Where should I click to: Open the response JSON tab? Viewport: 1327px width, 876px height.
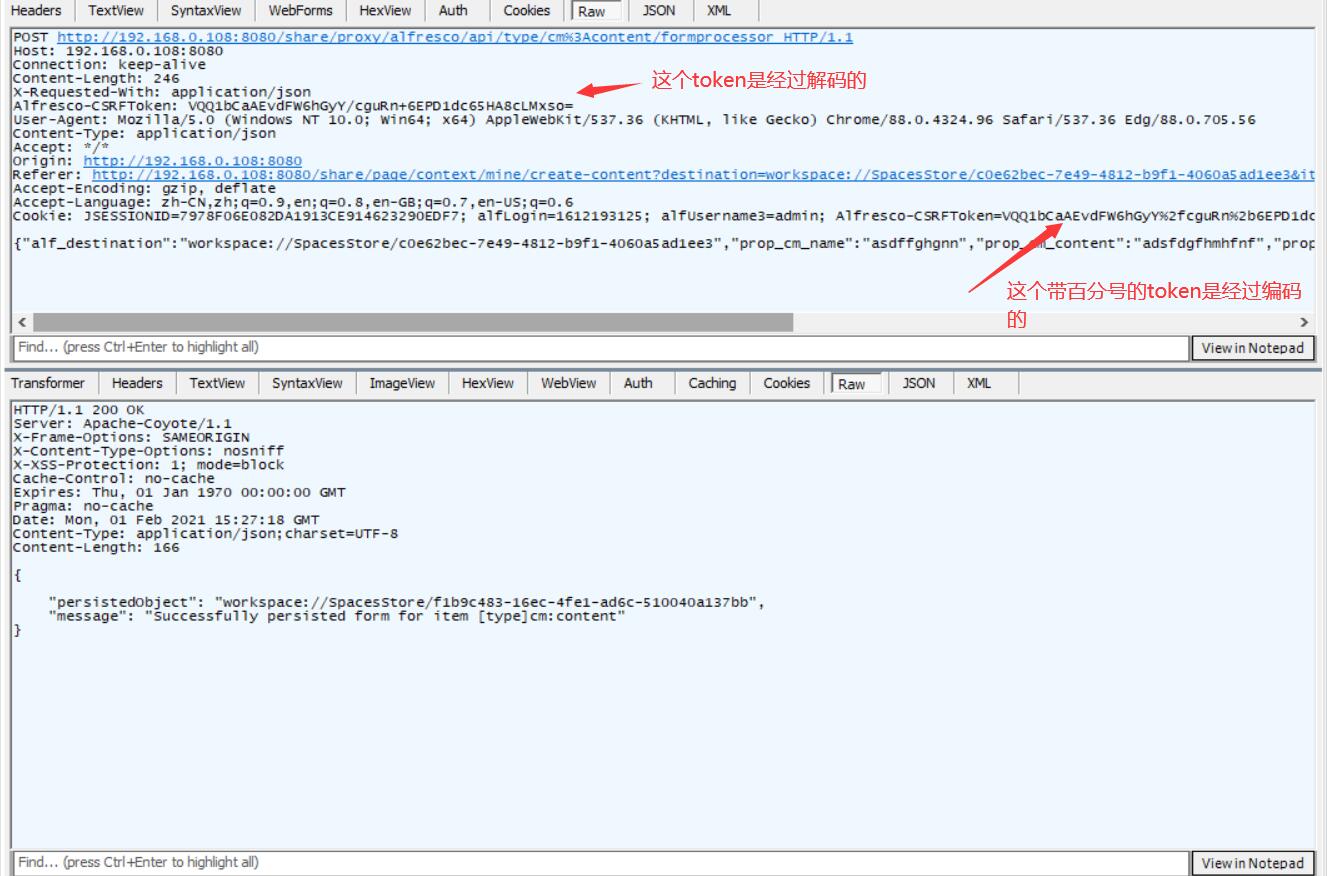click(x=919, y=383)
